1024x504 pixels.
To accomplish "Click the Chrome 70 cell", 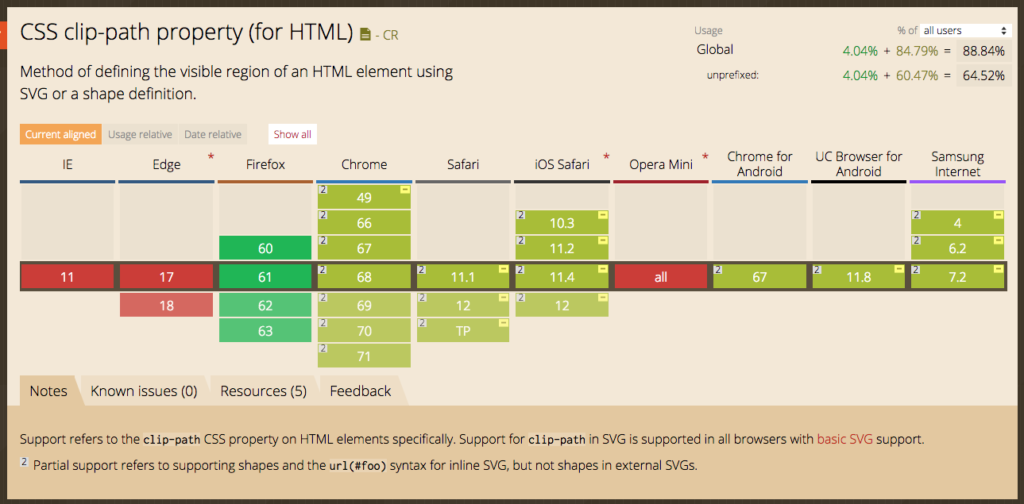I will [x=364, y=330].
